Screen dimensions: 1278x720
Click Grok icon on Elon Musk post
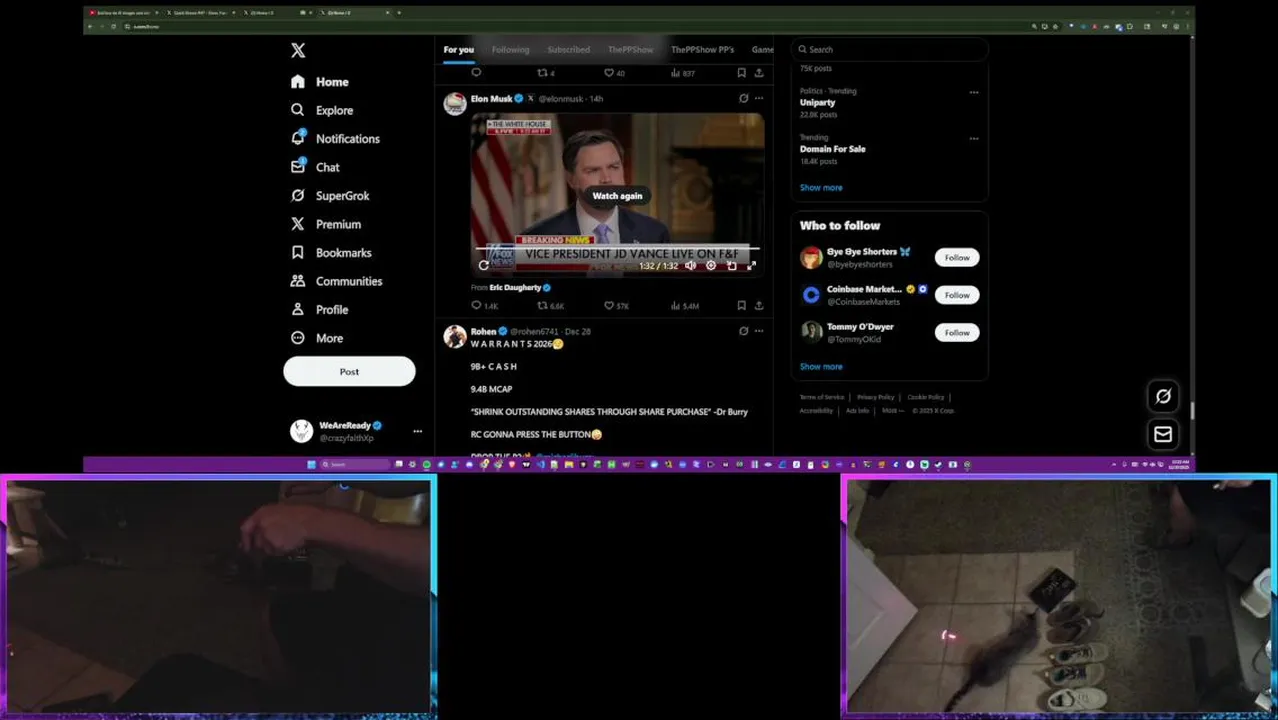[743, 98]
